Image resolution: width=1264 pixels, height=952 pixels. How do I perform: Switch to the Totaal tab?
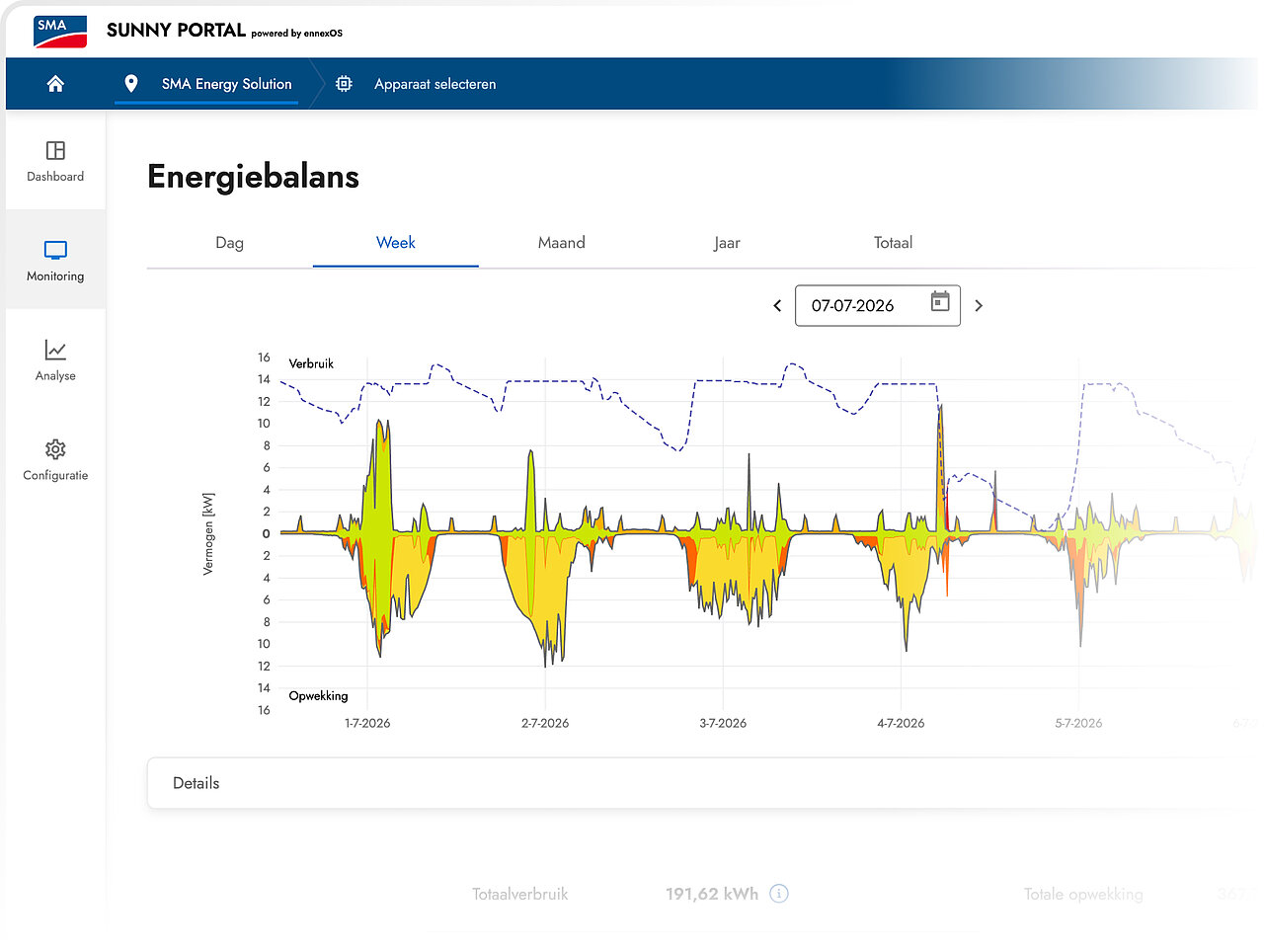click(893, 243)
